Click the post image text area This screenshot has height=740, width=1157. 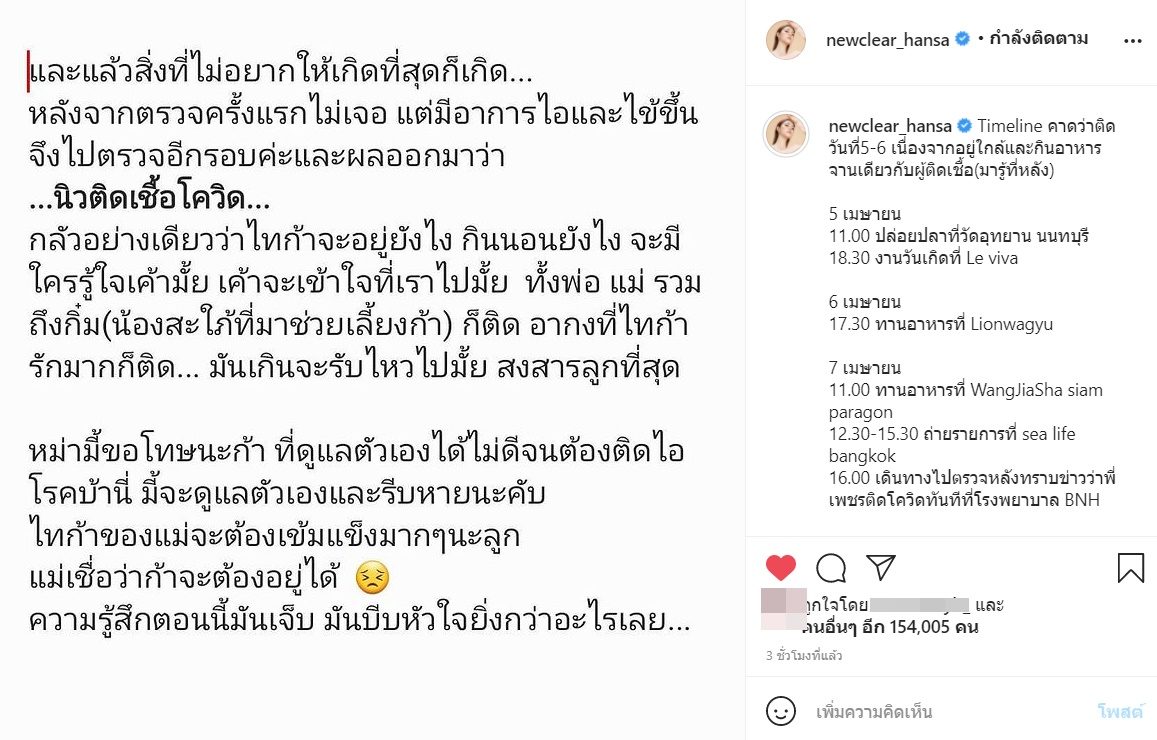pos(373,370)
